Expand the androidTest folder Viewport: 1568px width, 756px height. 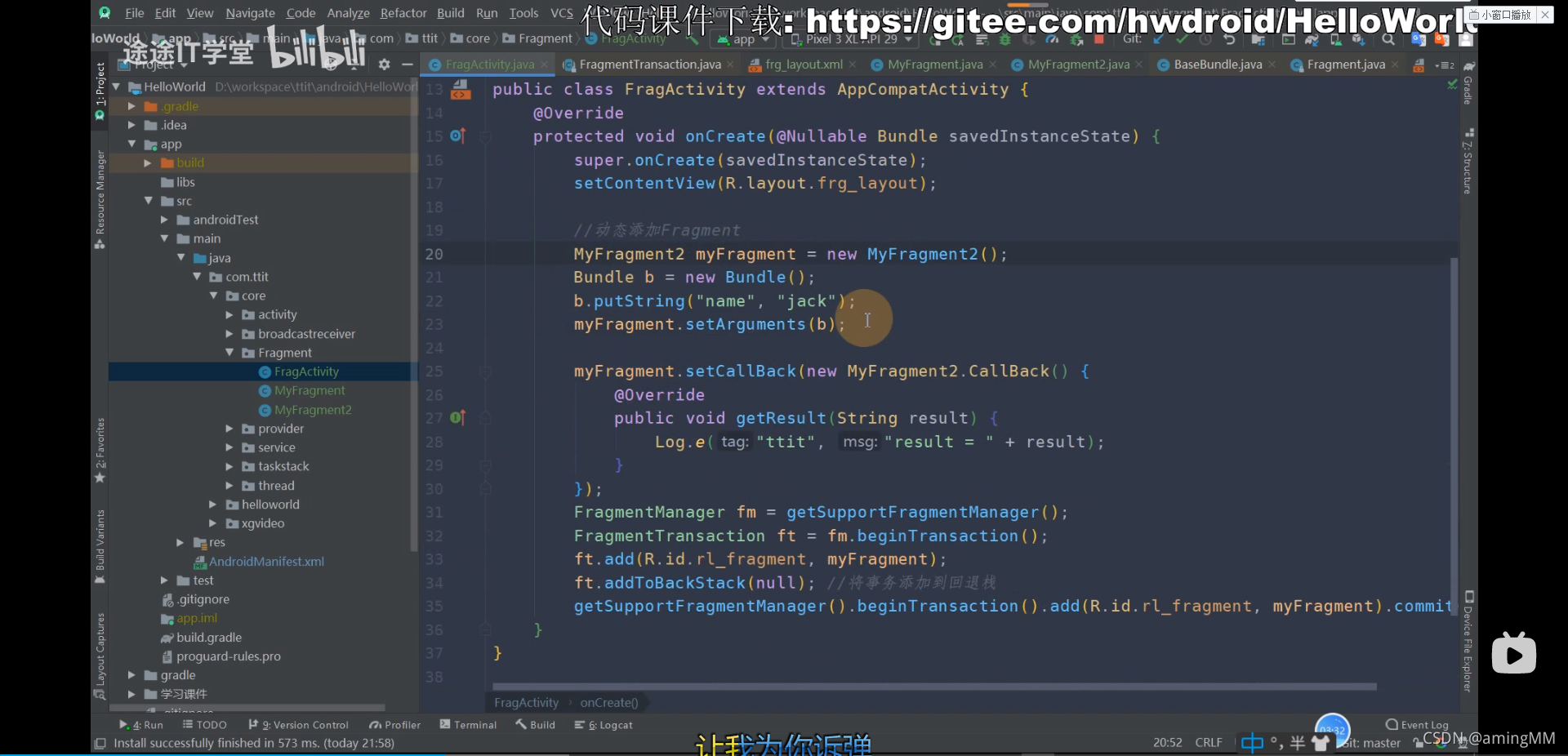coord(164,220)
